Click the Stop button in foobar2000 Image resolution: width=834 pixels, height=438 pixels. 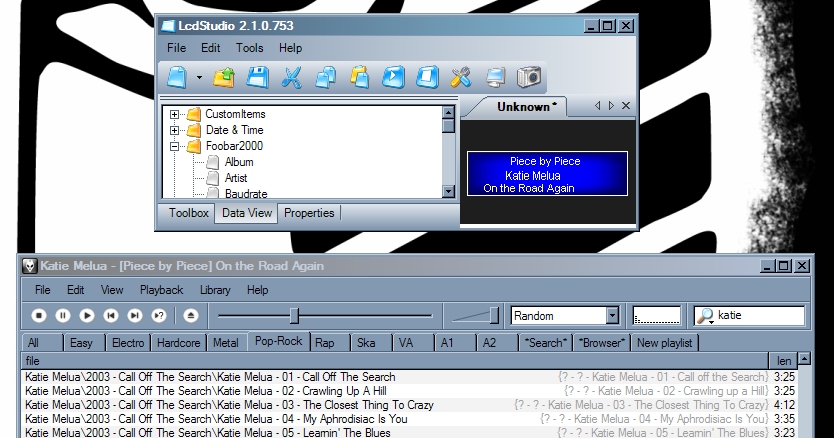38,316
